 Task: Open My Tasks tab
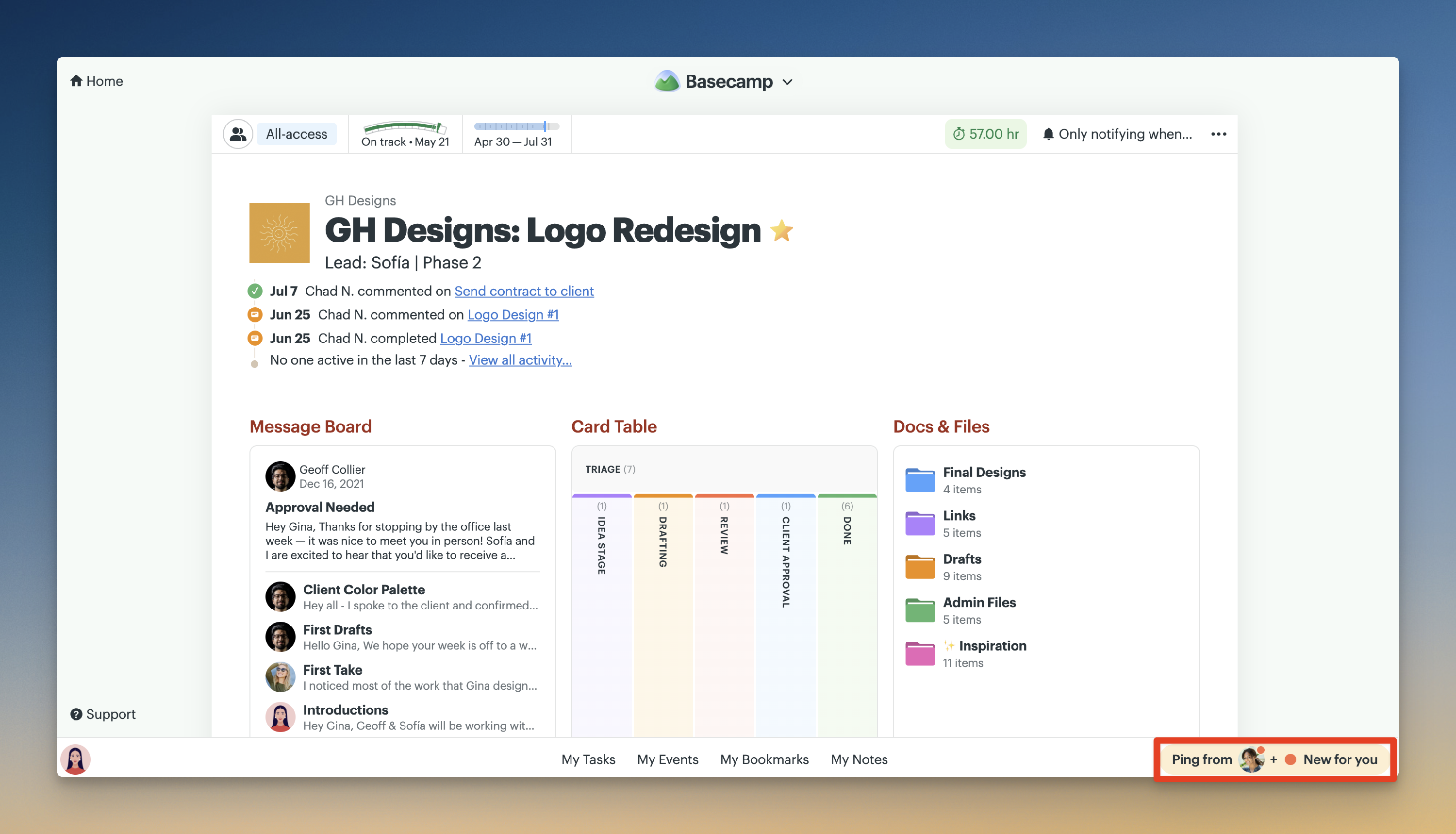click(588, 760)
